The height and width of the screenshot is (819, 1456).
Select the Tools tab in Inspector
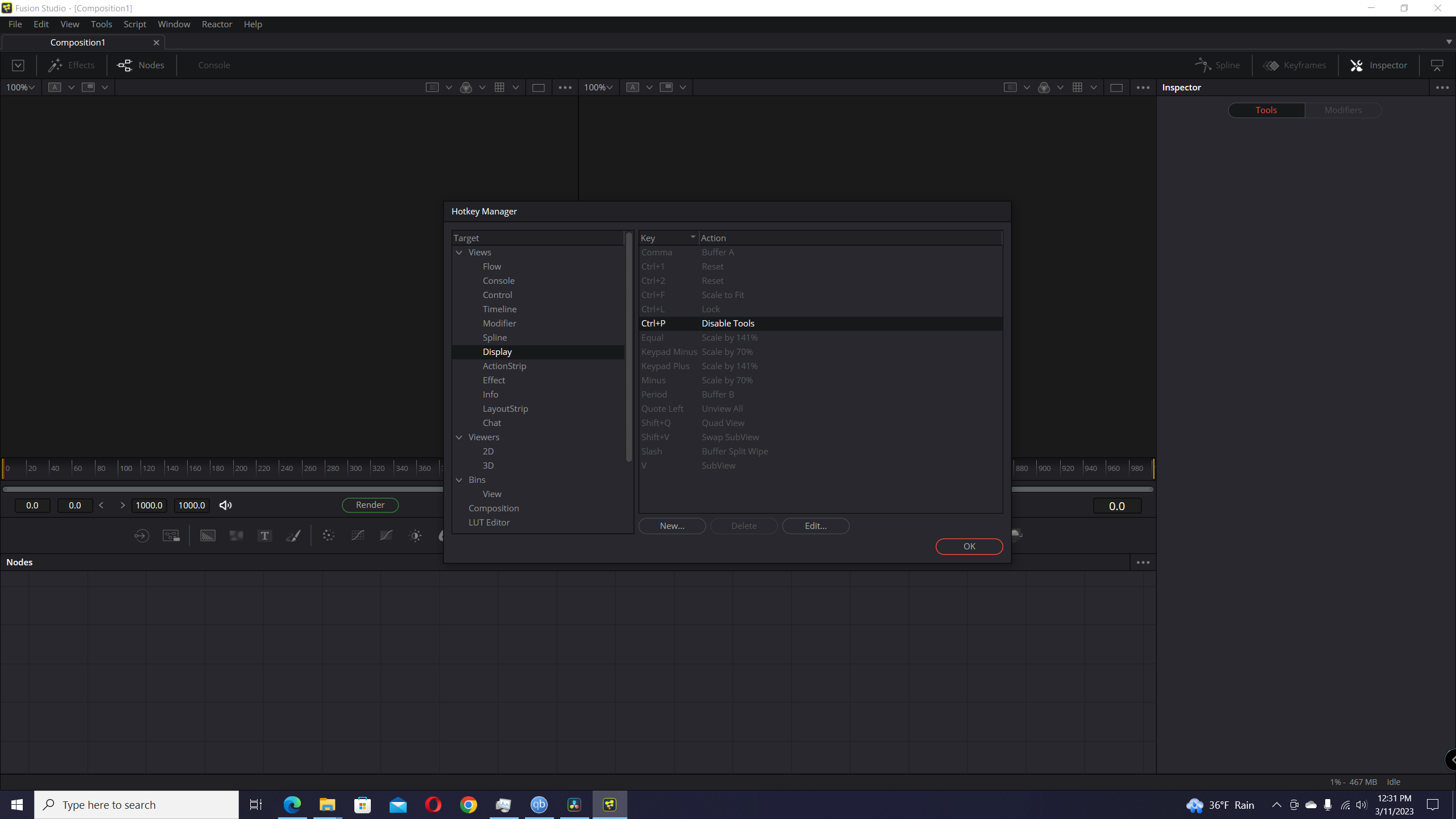(x=1266, y=110)
